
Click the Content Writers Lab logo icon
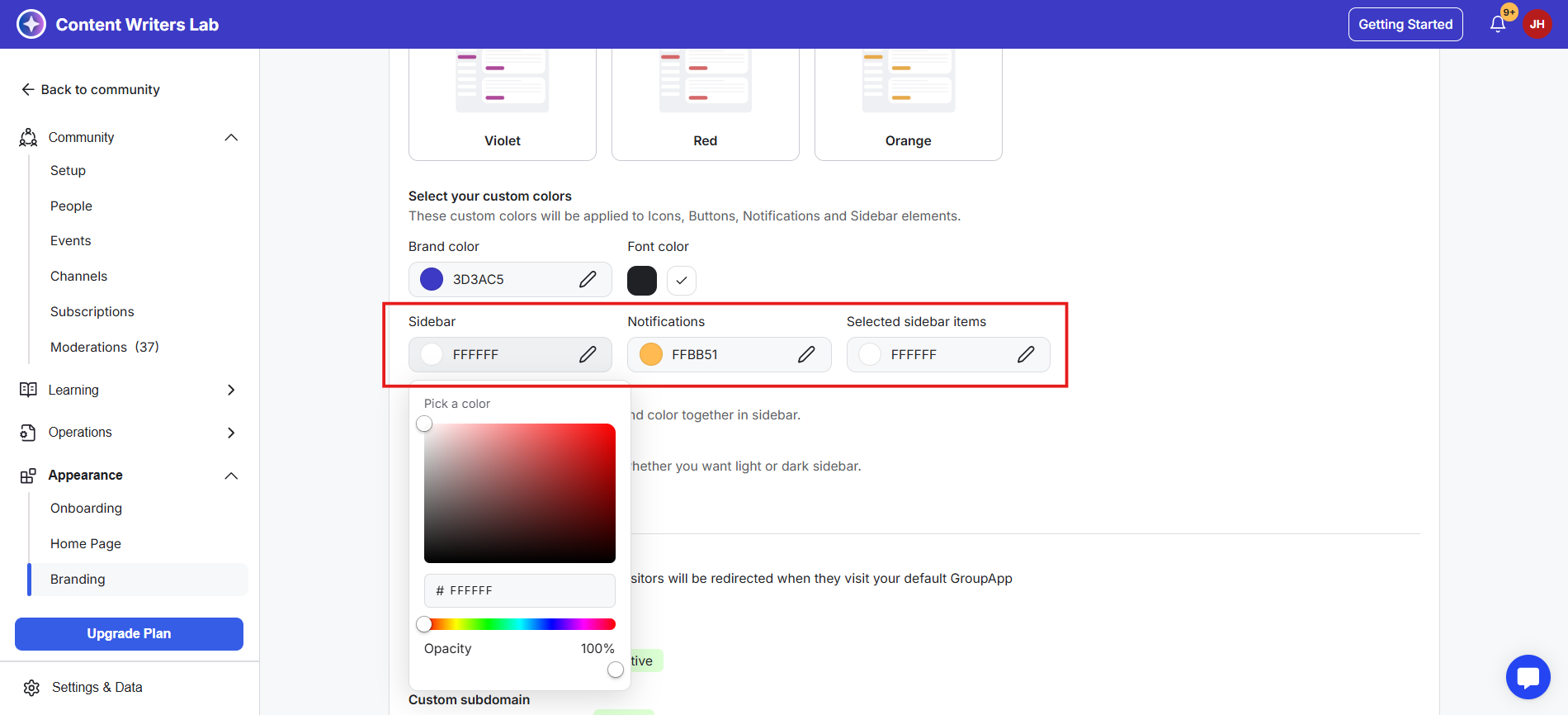31,24
